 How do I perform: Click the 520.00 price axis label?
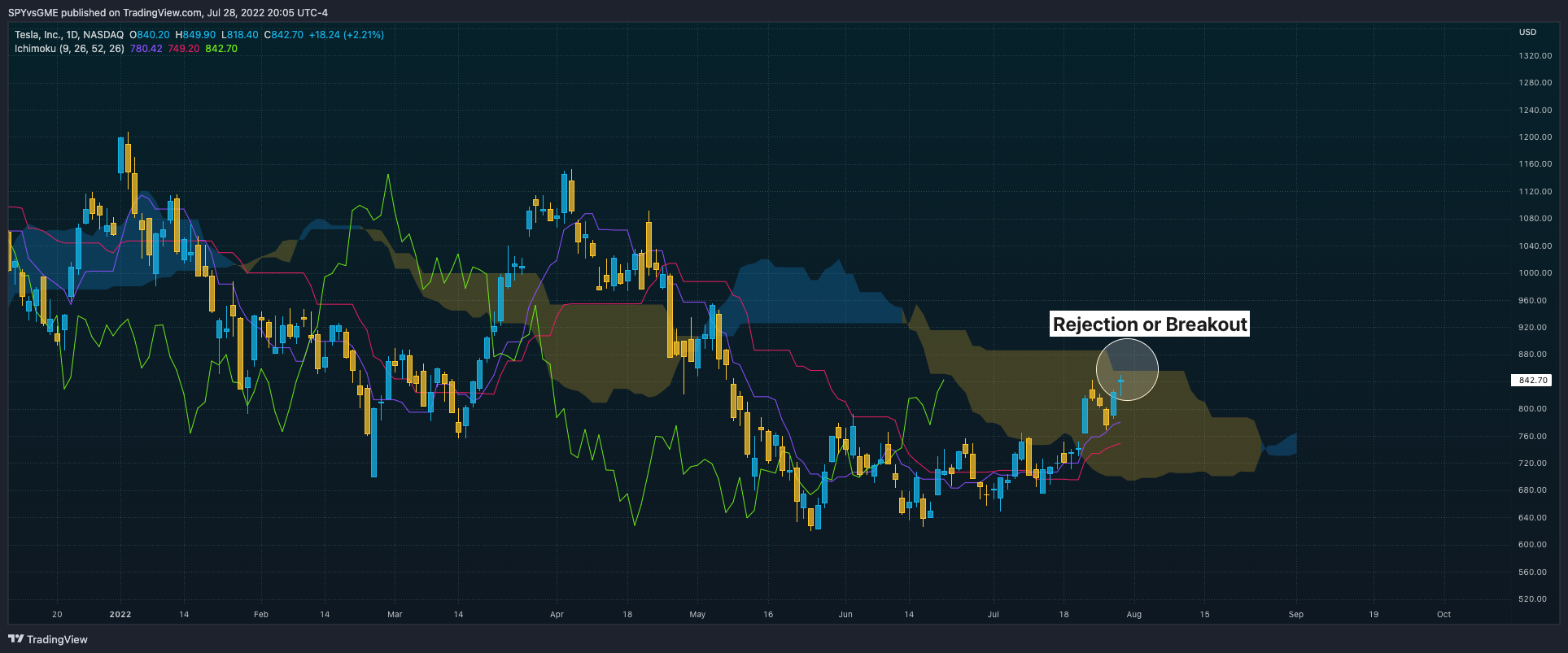[1533, 599]
